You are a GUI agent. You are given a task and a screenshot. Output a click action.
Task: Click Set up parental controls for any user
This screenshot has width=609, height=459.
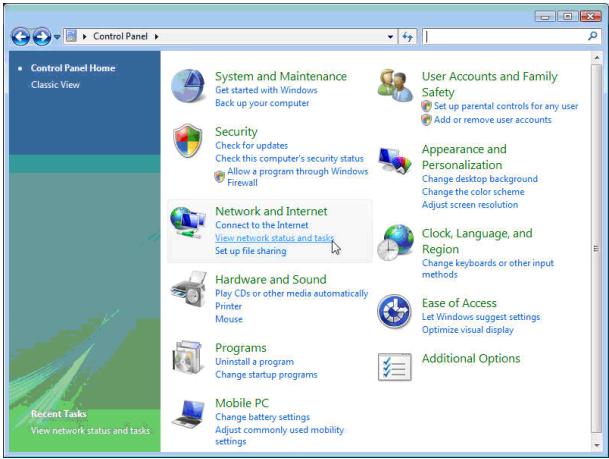(x=506, y=106)
